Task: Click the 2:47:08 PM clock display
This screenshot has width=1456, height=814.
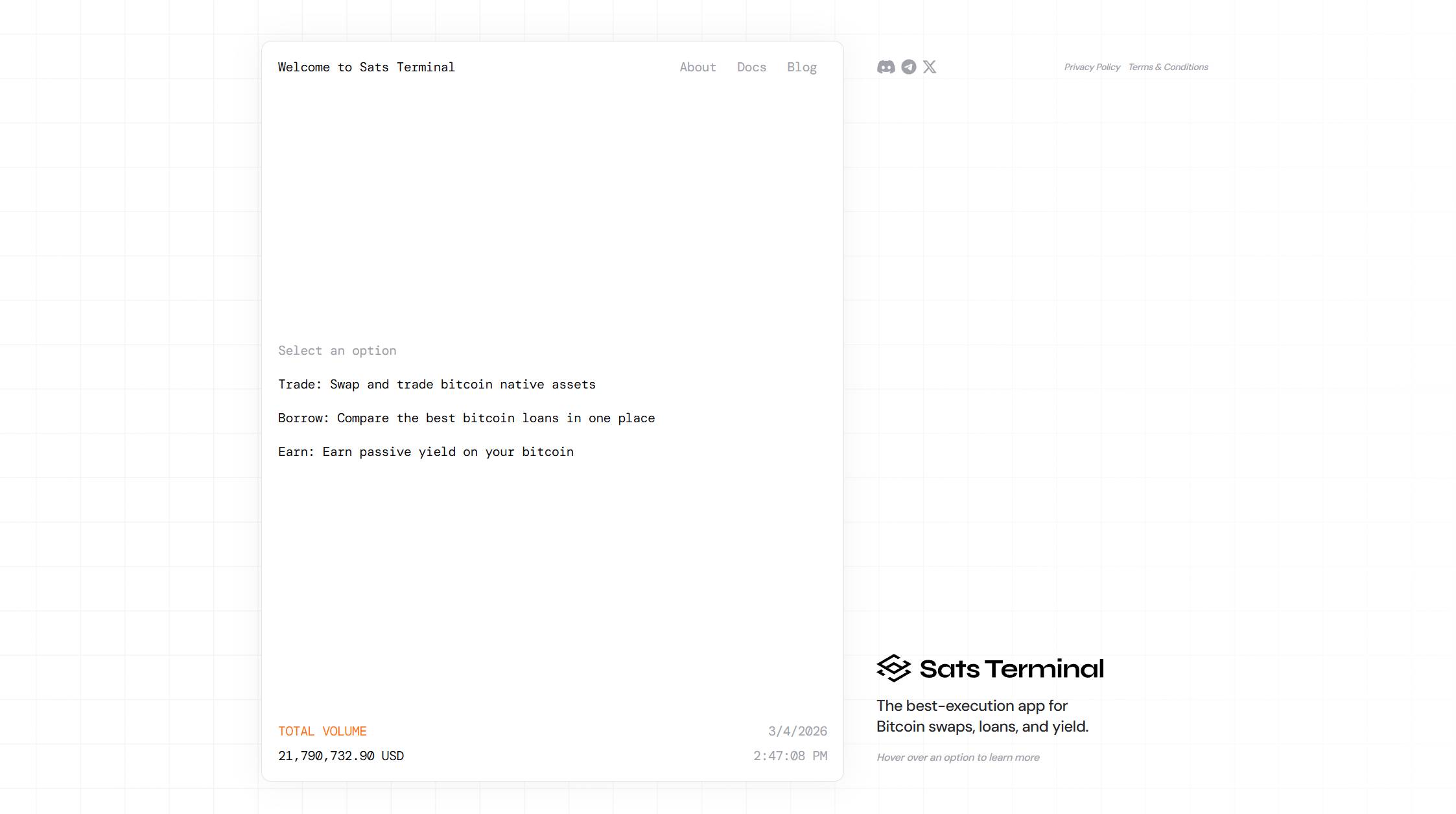Action: click(790, 756)
